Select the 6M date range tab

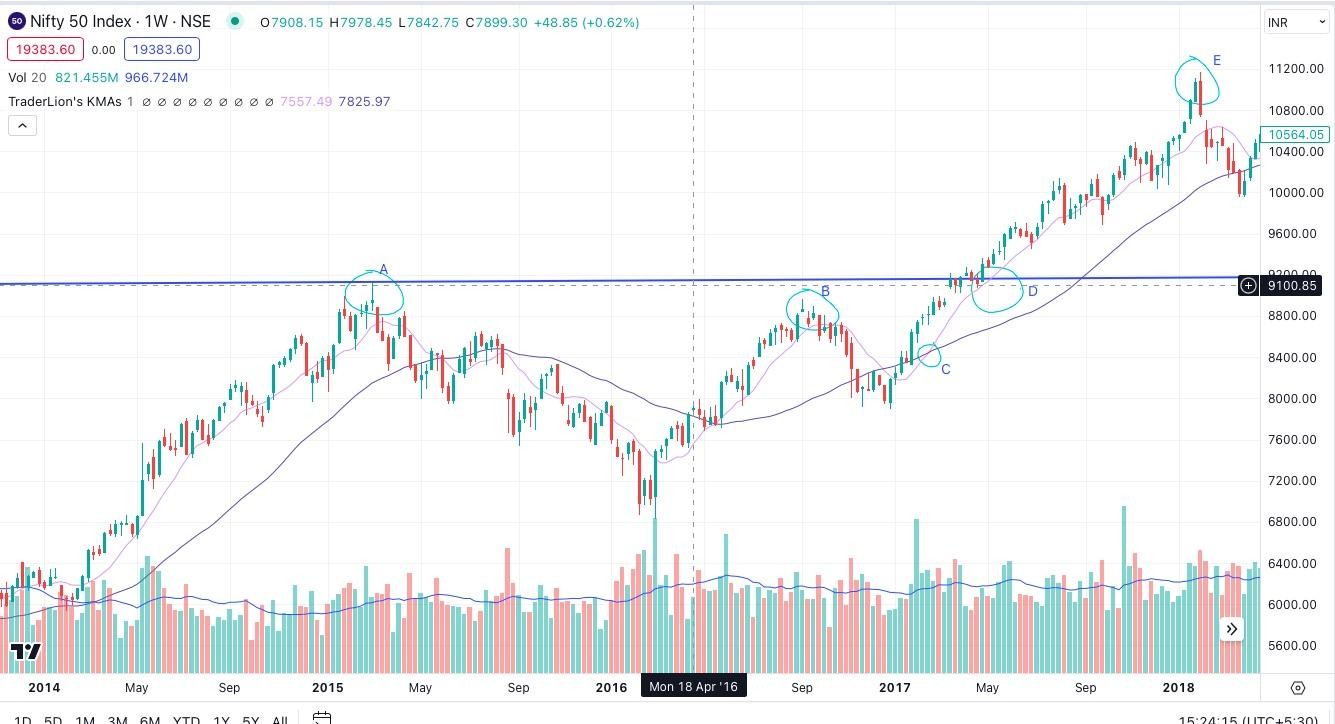(x=150, y=720)
